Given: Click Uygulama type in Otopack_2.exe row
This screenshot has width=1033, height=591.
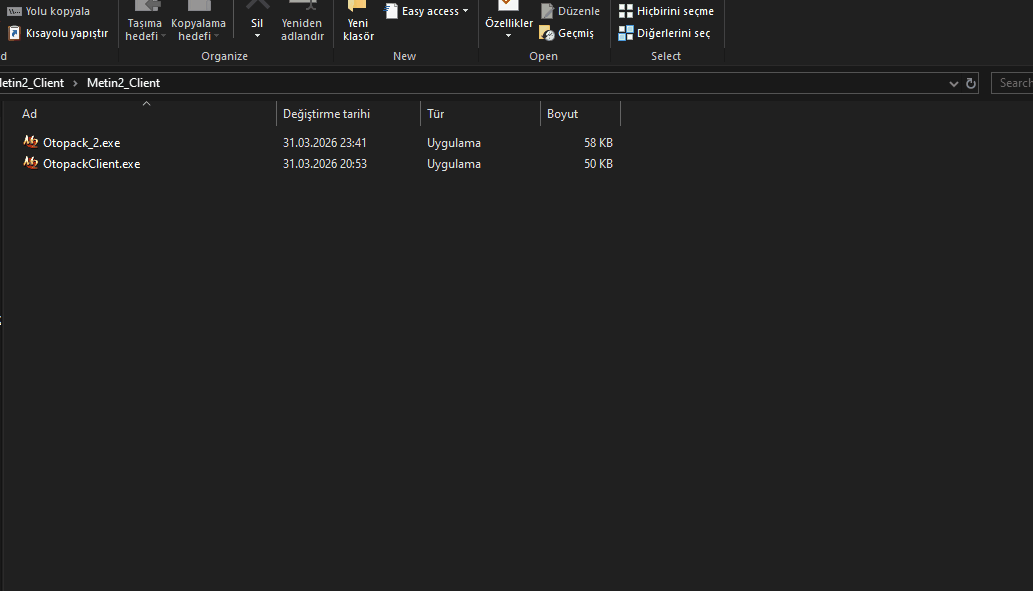Looking at the screenshot, I should pos(454,143).
